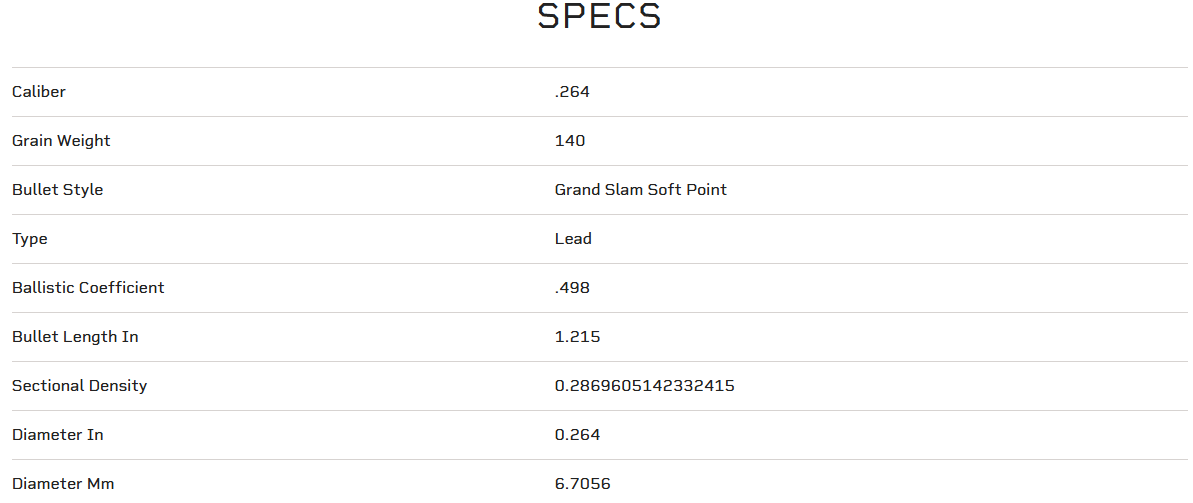
Task: Click the 0.2869605142332415 density value
Action: [x=644, y=386]
